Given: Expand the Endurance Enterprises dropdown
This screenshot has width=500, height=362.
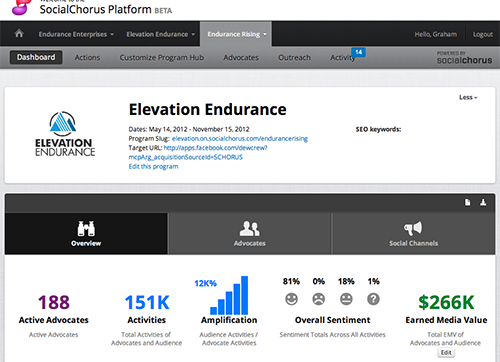Looking at the screenshot, I should [76, 34].
